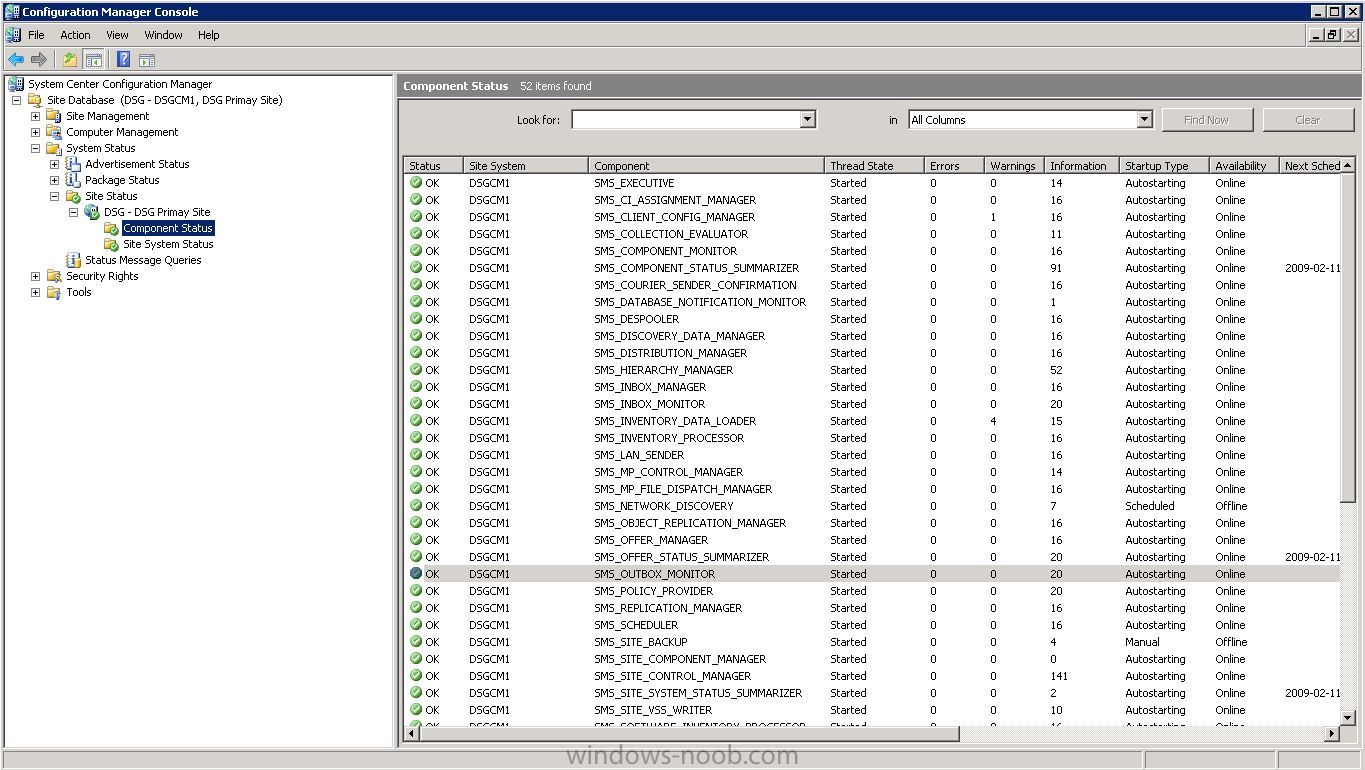Select the Site System Status tree item
The image size is (1365, 770).
click(168, 244)
